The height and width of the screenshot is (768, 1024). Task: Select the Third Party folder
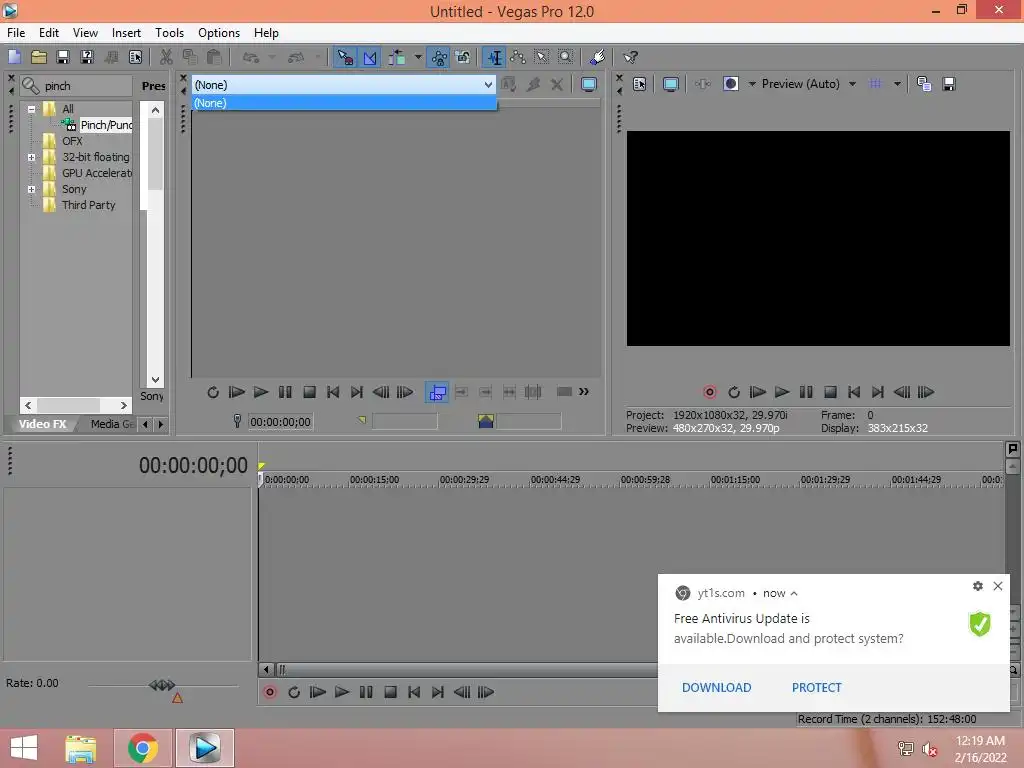coord(88,205)
